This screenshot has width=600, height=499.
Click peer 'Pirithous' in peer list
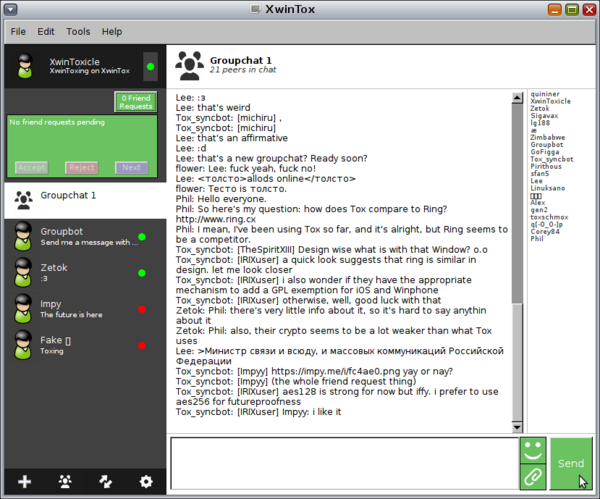pyautogui.click(x=546, y=166)
